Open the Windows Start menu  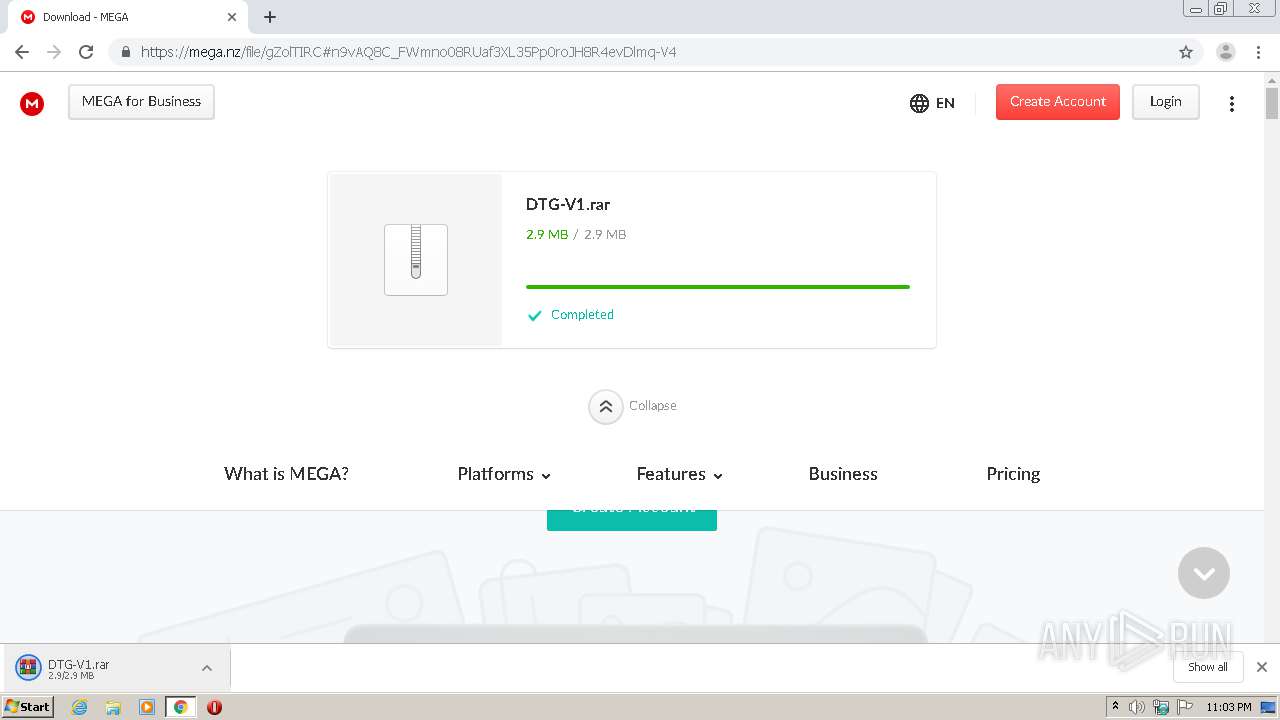point(27,707)
